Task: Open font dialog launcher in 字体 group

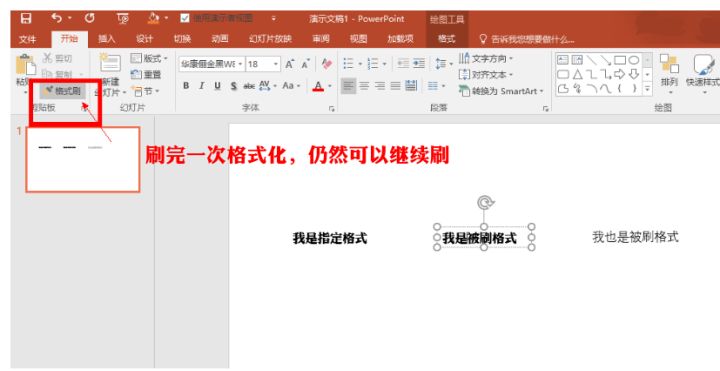Action: [332, 109]
